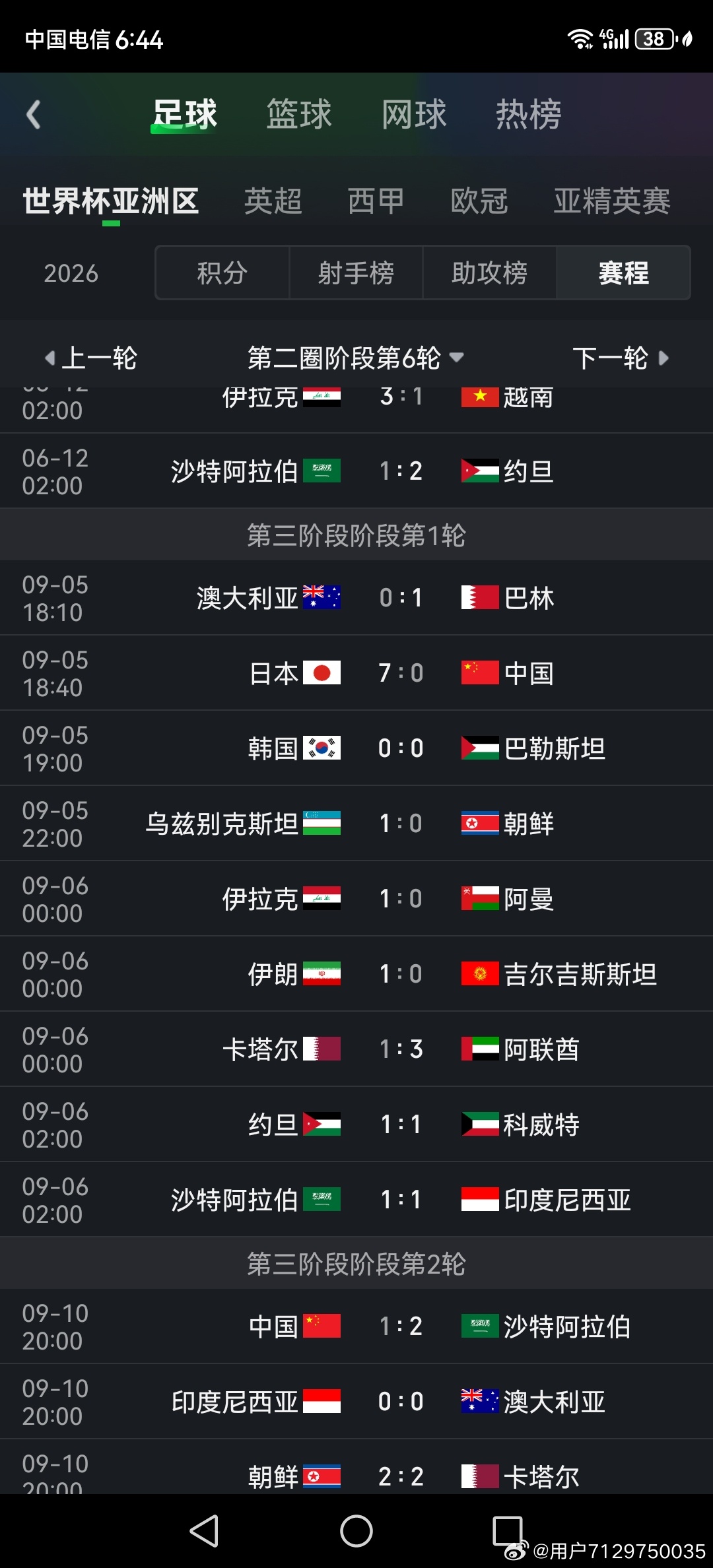
Task: Tap Uzbekistan's flag icon
Action: [x=322, y=823]
